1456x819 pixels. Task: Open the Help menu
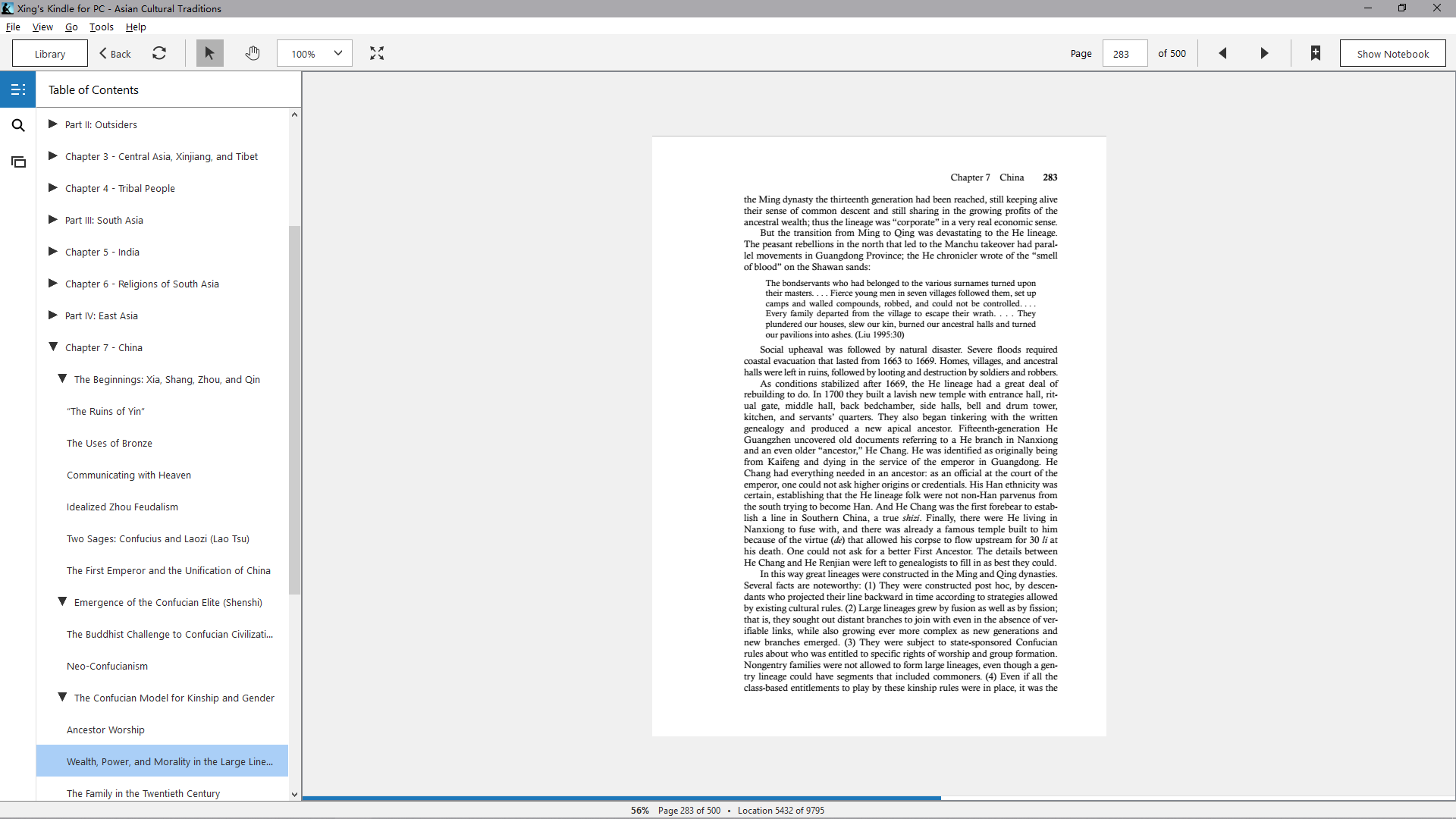point(136,27)
